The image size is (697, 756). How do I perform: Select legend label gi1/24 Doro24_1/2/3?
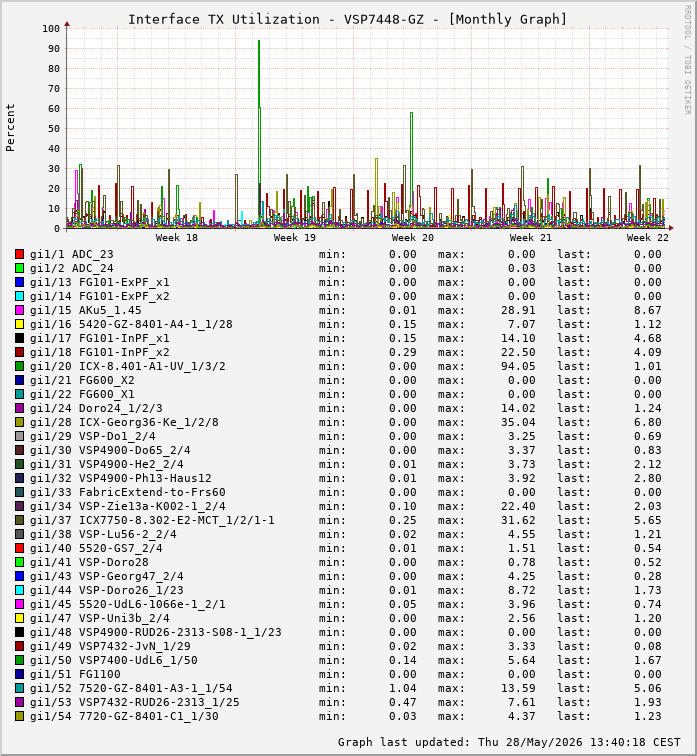coord(96,408)
